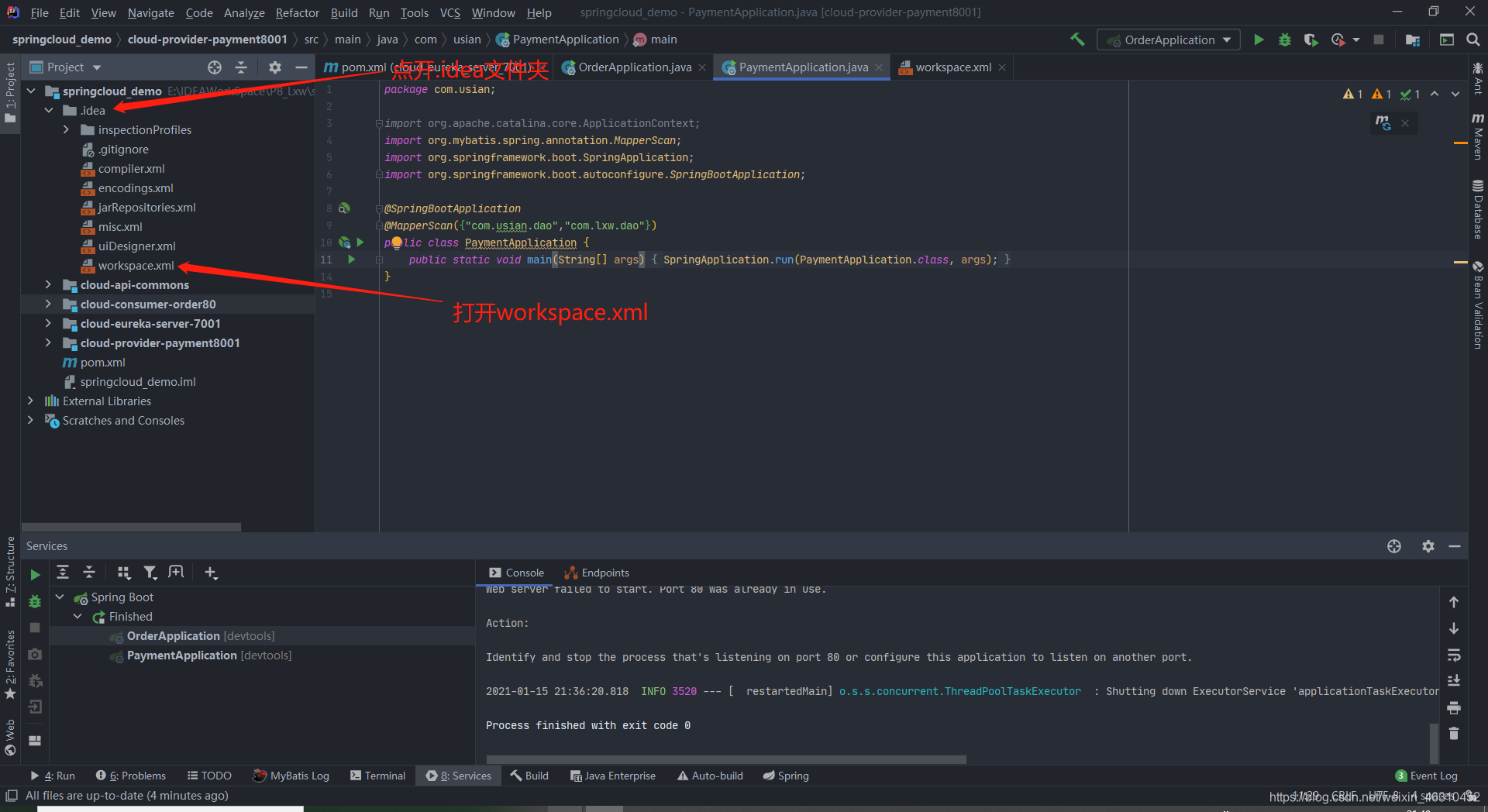Toggle soft-wrap hide via Services panel filter
This screenshot has height=812, width=1488.
pyautogui.click(x=150, y=573)
